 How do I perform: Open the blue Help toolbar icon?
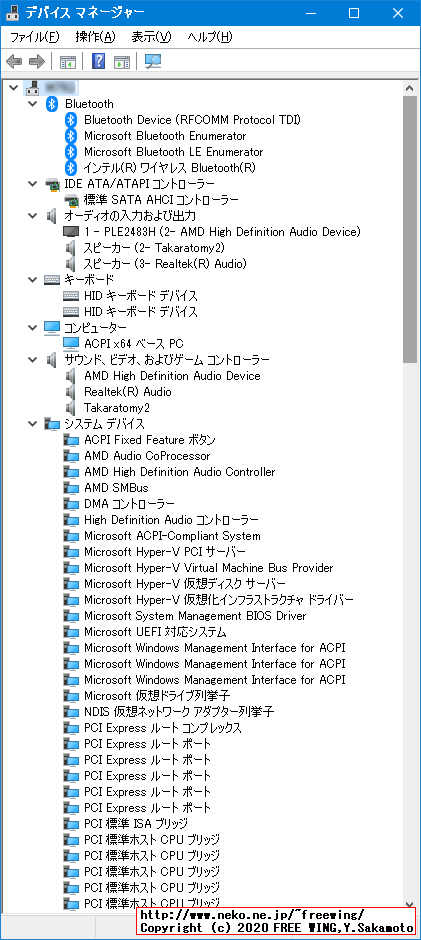(98, 61)
